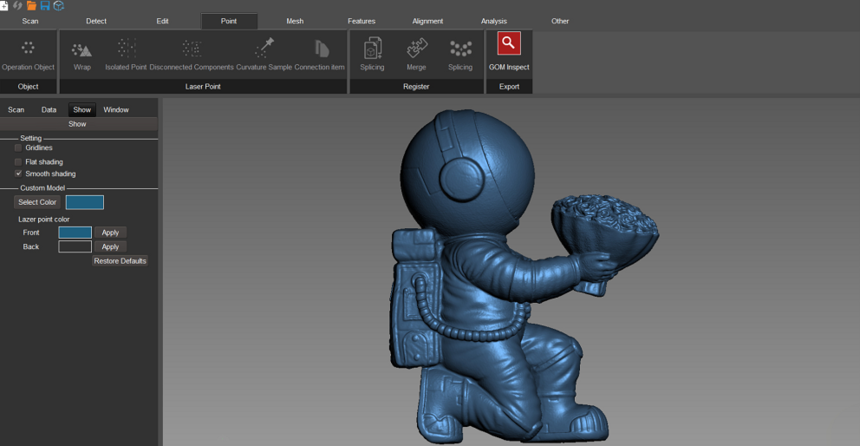
Task: Click the Back laser point color swatch
Action: (x=75, y=247)
